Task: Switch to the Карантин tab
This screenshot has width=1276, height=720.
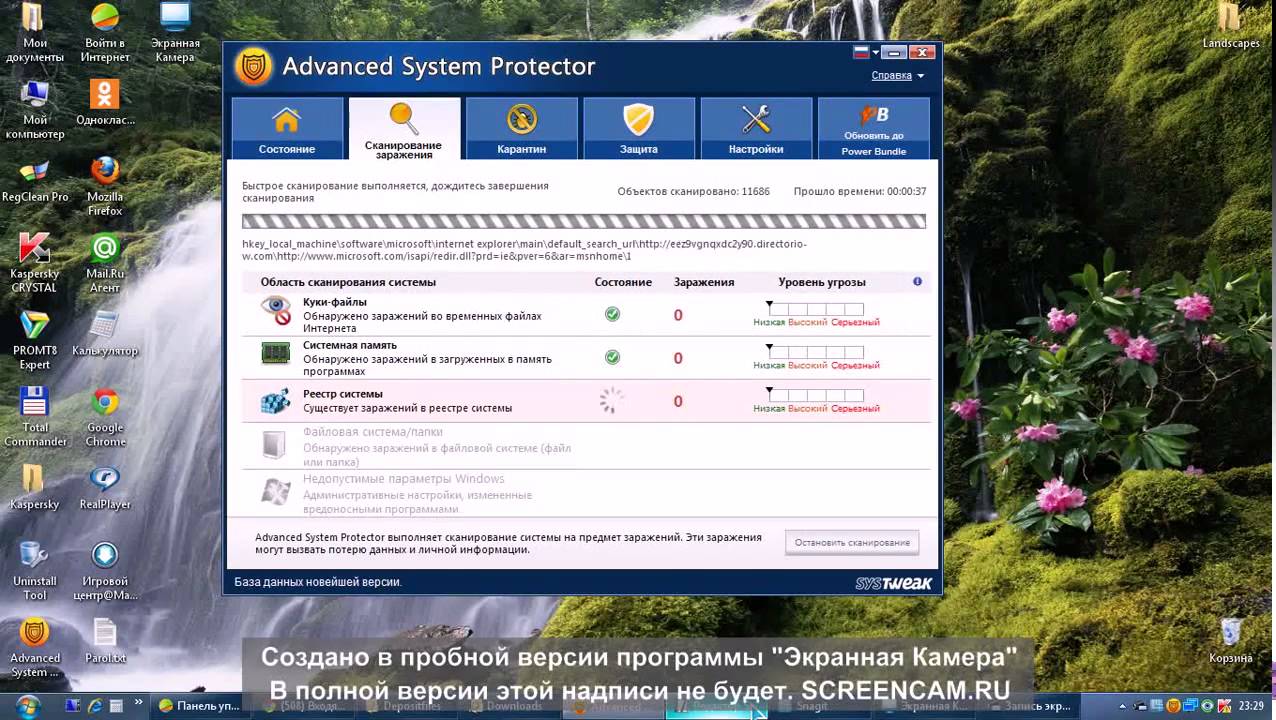Action: [x=521, y=128]
